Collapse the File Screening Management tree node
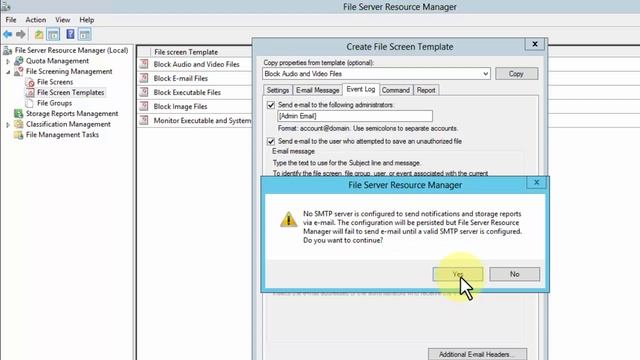Image resolution: width=640 pixels, height=360 pixels. pos(8,72)
